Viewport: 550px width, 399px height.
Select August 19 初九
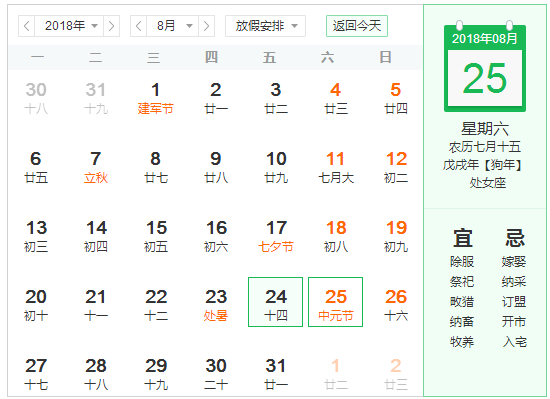click(396, 236)
